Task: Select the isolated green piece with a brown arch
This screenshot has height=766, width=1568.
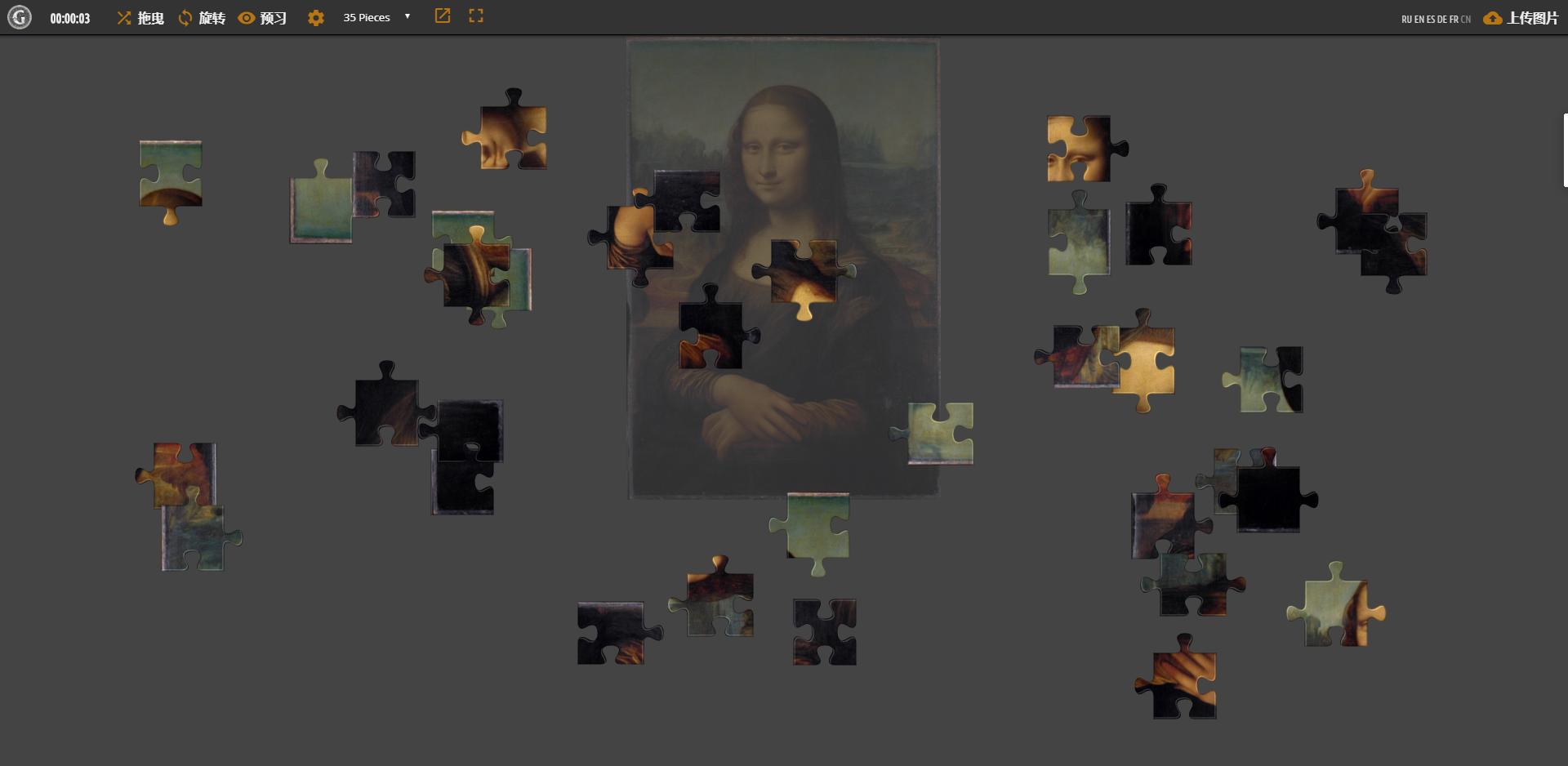Action: (x=171, y=181)
